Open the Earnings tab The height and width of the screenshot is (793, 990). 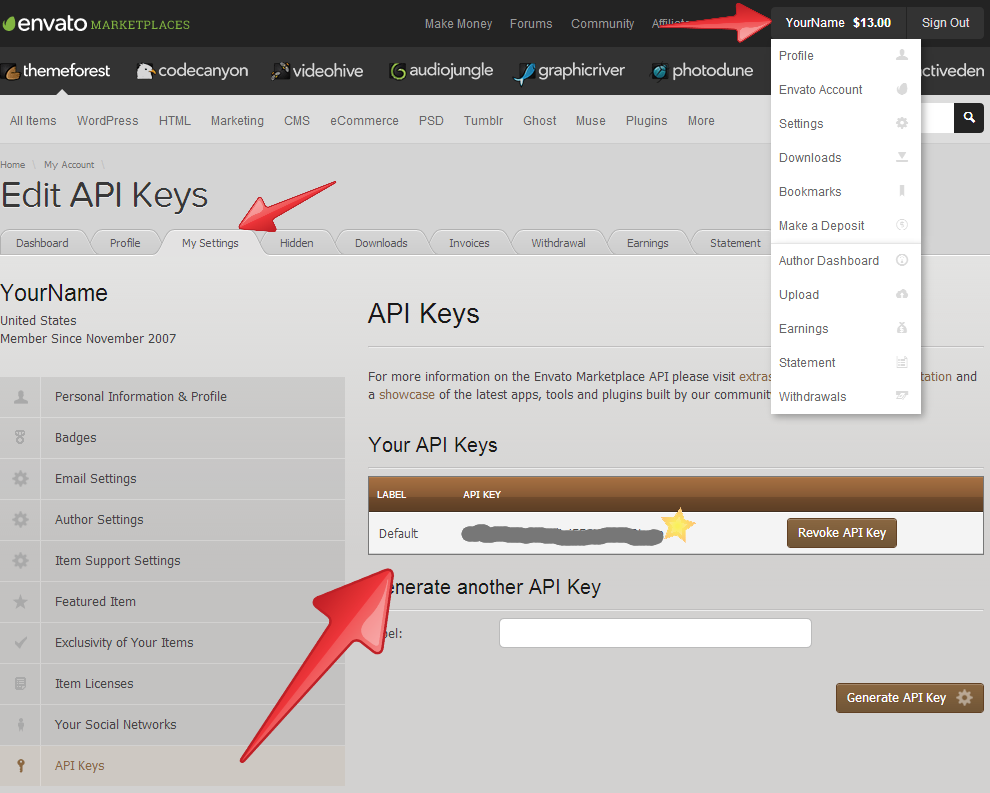[647, 243]
